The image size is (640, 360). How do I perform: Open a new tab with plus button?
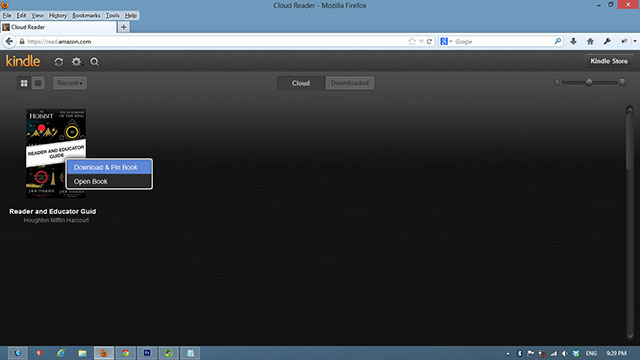(x=123, y=27)
